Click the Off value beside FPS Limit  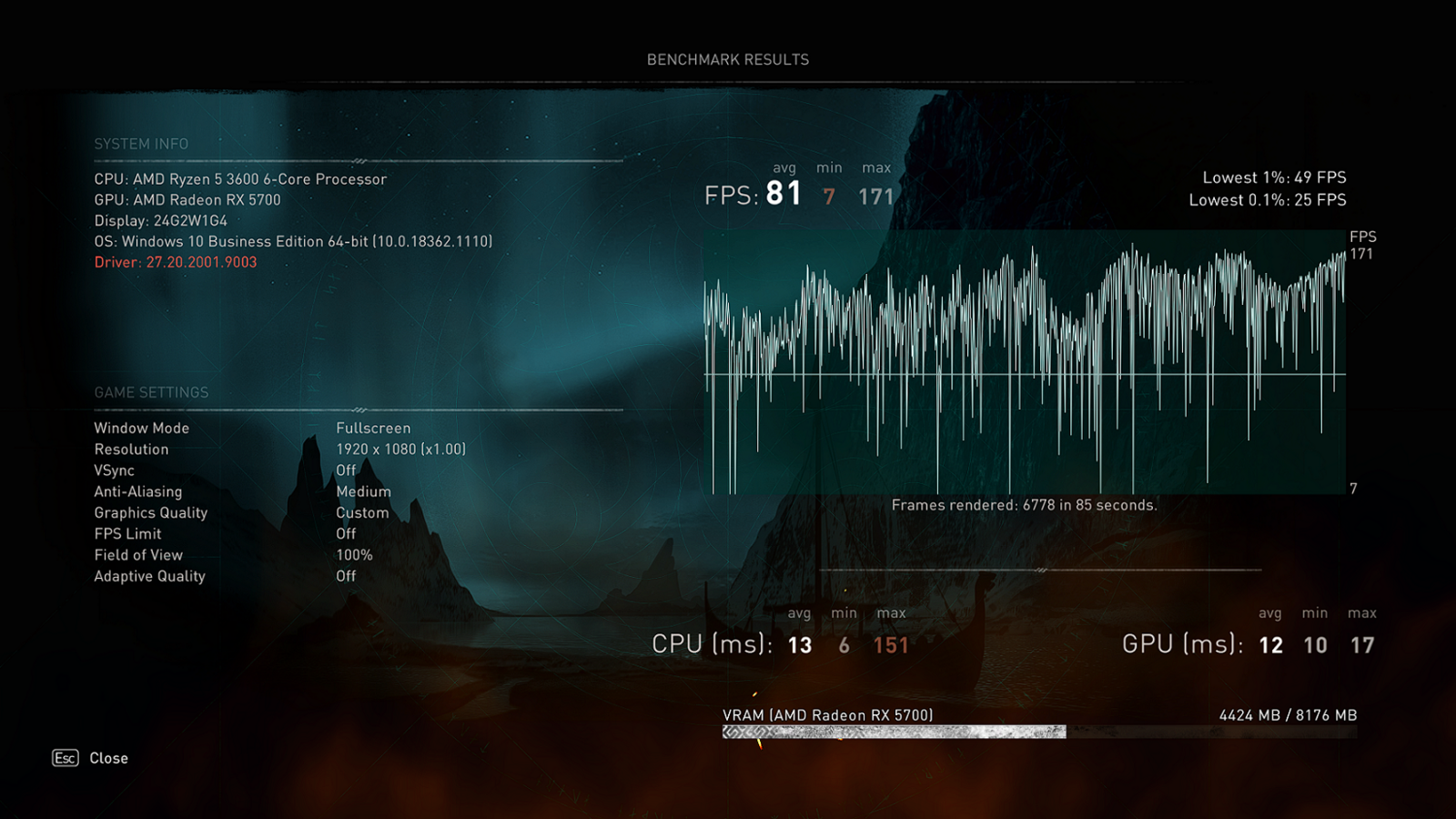point(346,534)
